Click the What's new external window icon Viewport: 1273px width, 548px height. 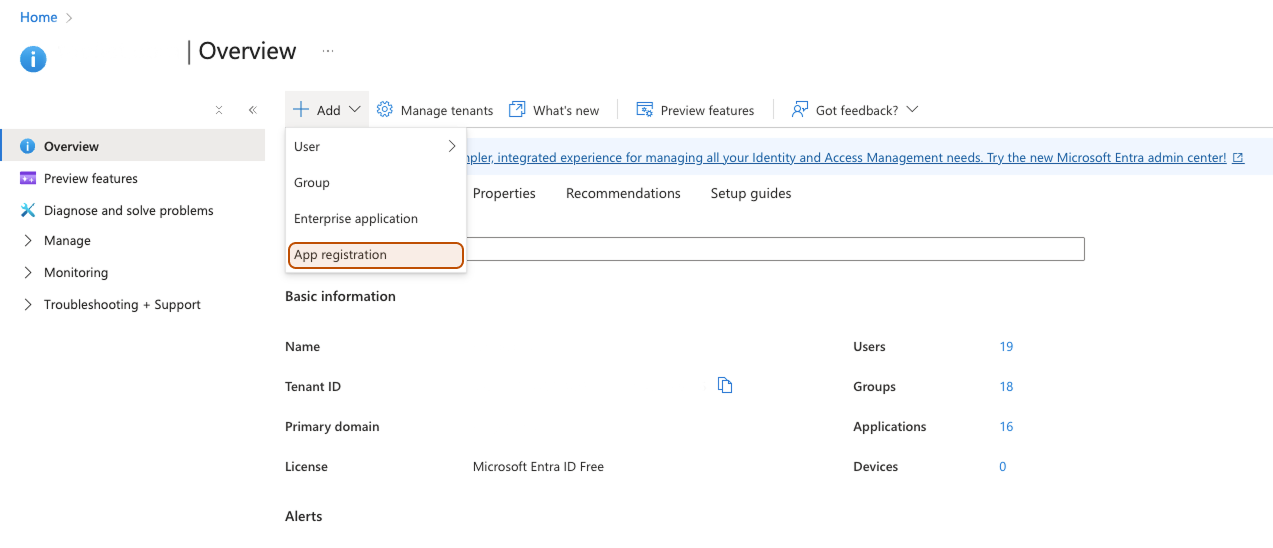(517, 110)
